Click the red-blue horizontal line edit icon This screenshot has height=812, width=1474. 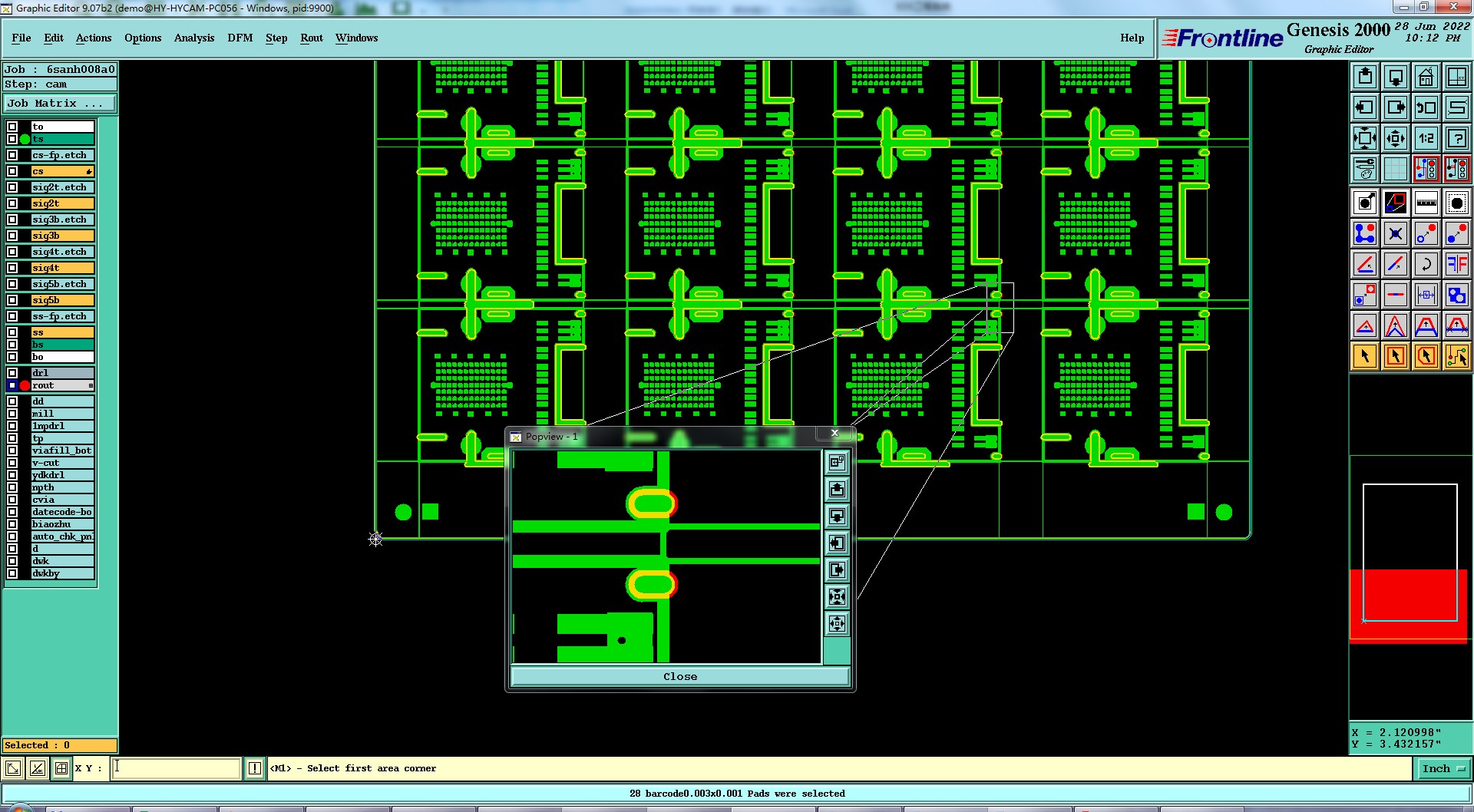pos(1396,295)
